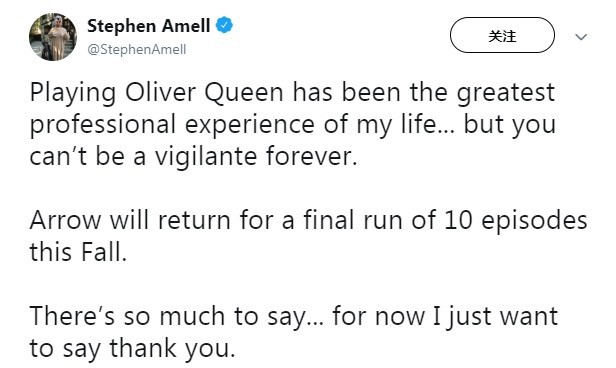Screen dimensions: 616x368
Task: Open Stephen Amell's profile avatar
Action: coord(53,37)
